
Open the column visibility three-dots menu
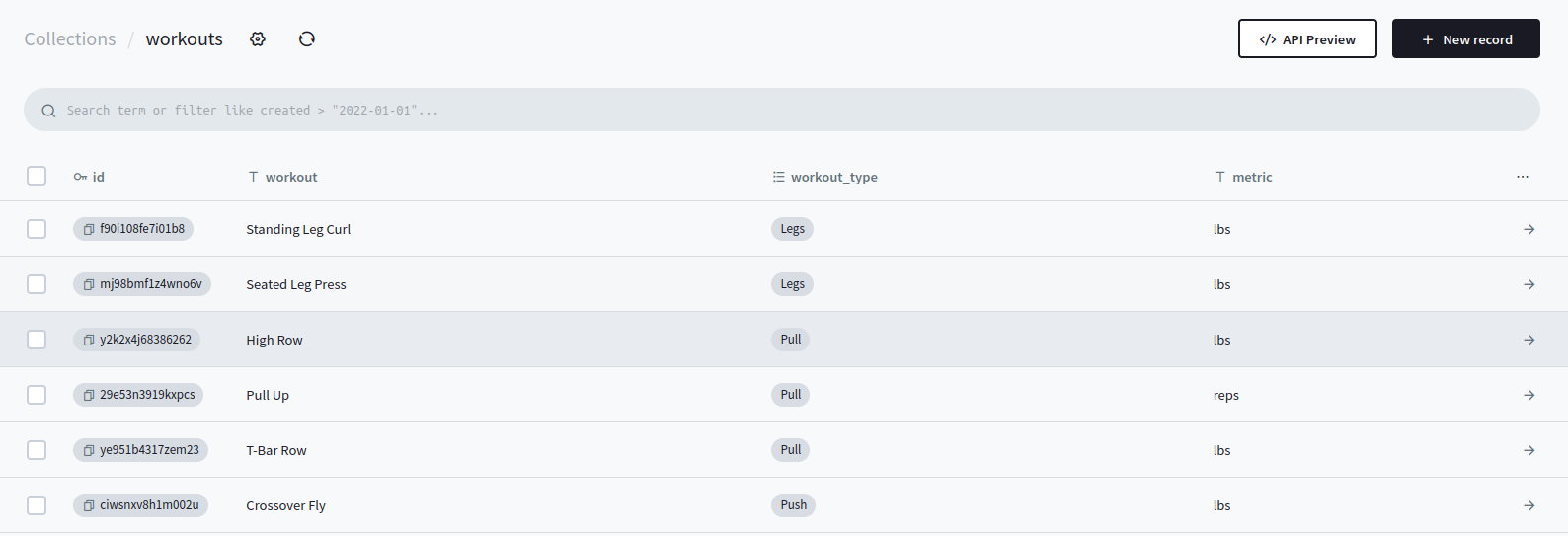coord(1522,177)
